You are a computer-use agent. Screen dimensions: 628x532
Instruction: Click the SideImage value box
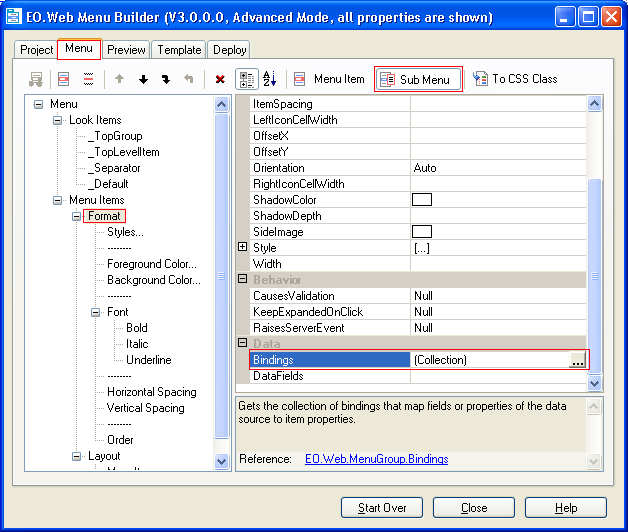[x=422, y=232]
